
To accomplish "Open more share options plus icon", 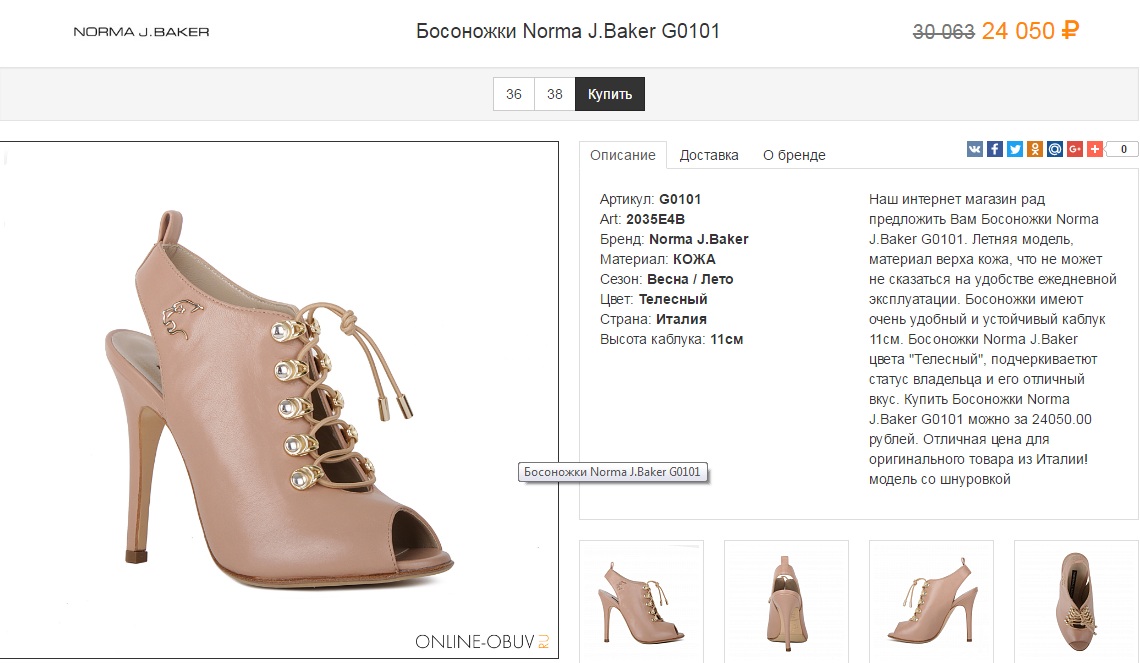I will [x=1095, y=149].
